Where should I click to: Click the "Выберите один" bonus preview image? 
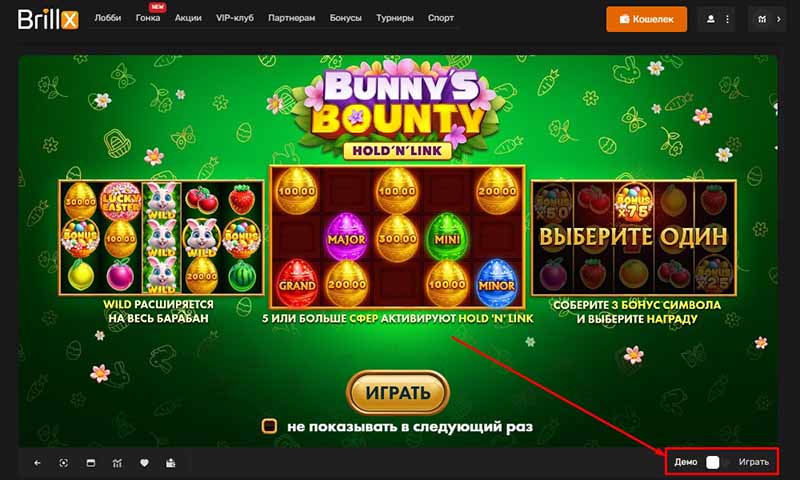[x=633, y=238]
